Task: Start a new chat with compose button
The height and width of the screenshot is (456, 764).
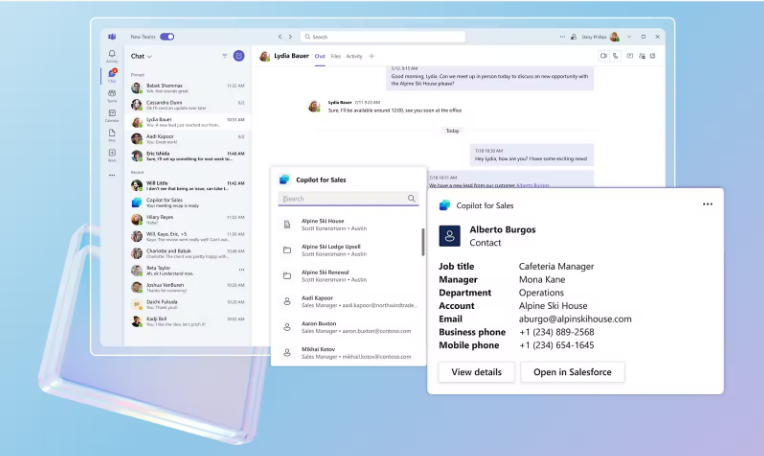Action: pos(239,56)
